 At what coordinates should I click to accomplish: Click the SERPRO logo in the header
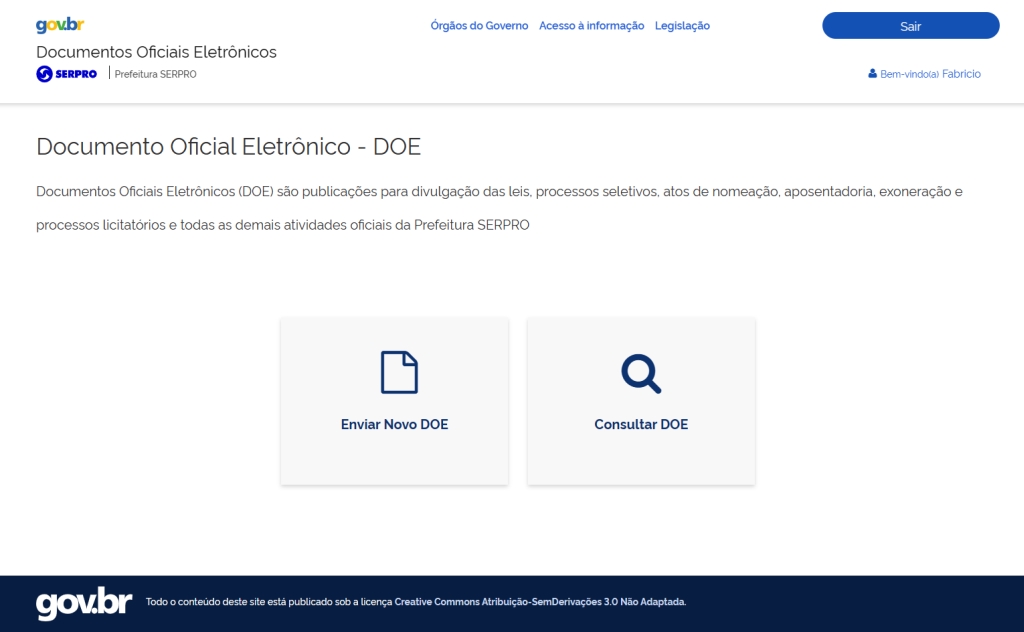[x=66, y=73]
